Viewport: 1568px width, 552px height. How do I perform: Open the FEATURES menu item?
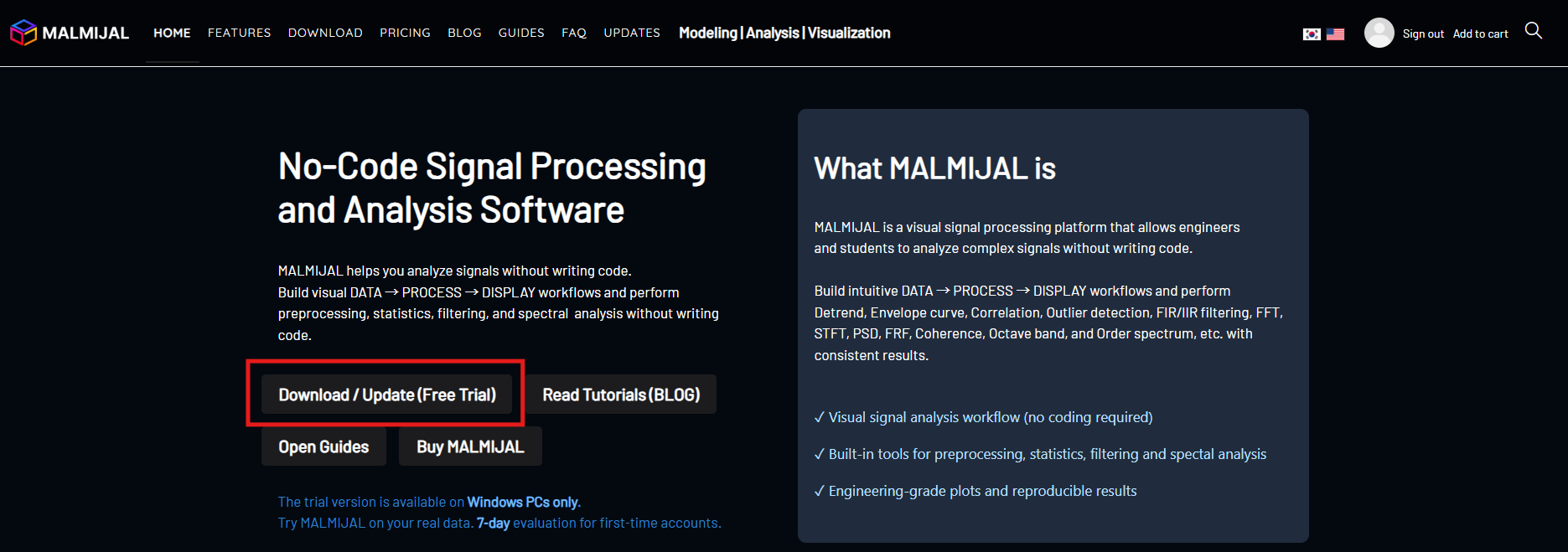coord(239,33)
